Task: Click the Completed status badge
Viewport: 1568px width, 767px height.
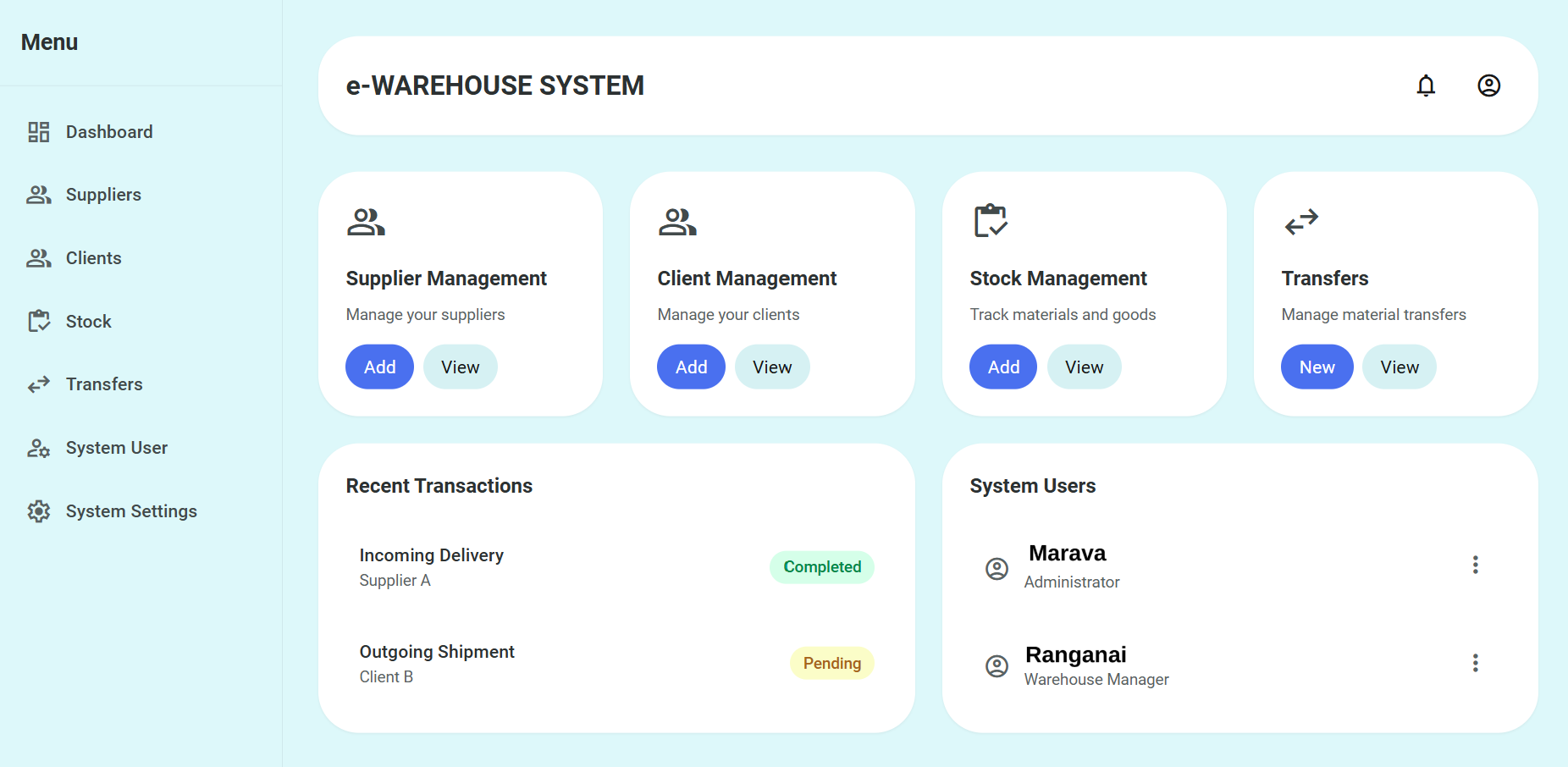Action: tap(821, 567)
